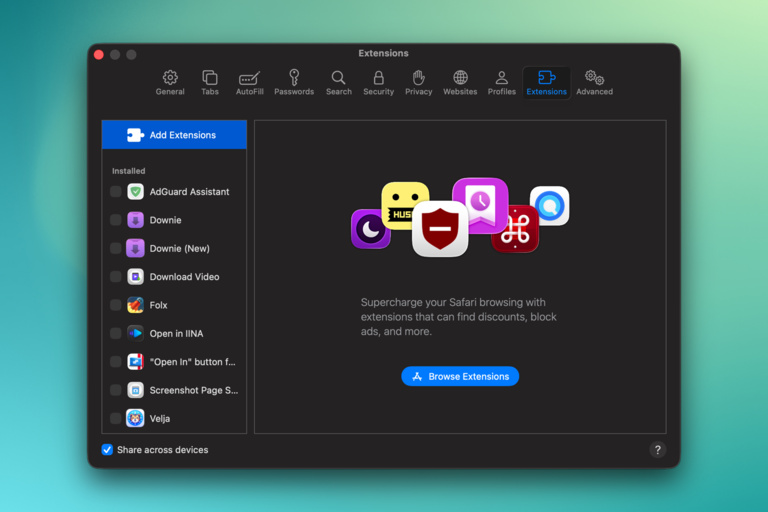Image resolution: width=768 pixels, height=512 pixels.
Task: Open the Profiles settings pane
Action: [x=502, y=82]
